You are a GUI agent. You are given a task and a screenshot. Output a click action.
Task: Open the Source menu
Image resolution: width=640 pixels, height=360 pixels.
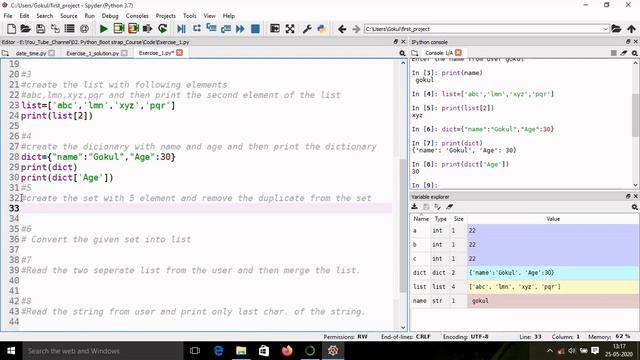69,16
